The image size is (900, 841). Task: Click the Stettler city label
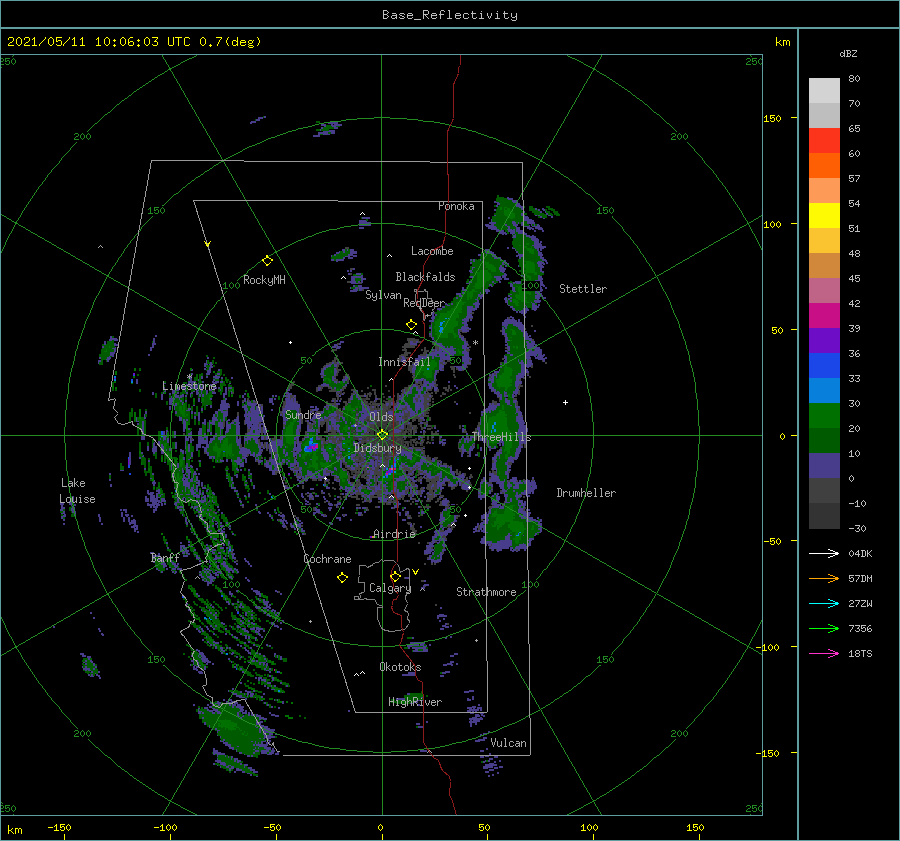(583, 289)
